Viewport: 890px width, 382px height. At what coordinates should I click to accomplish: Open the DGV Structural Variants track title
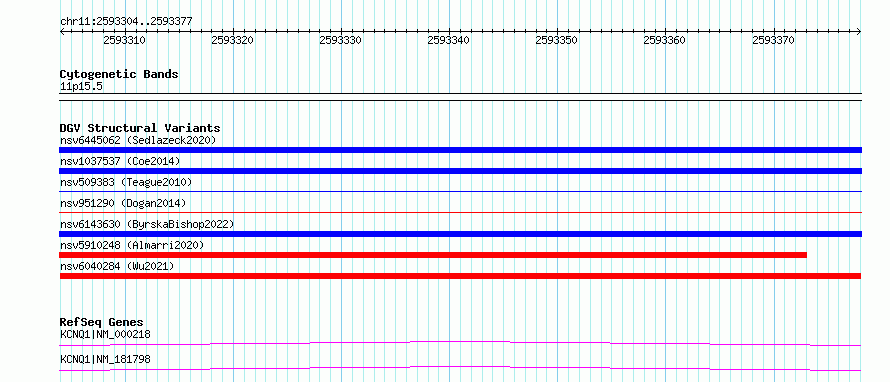pos(140,128)
